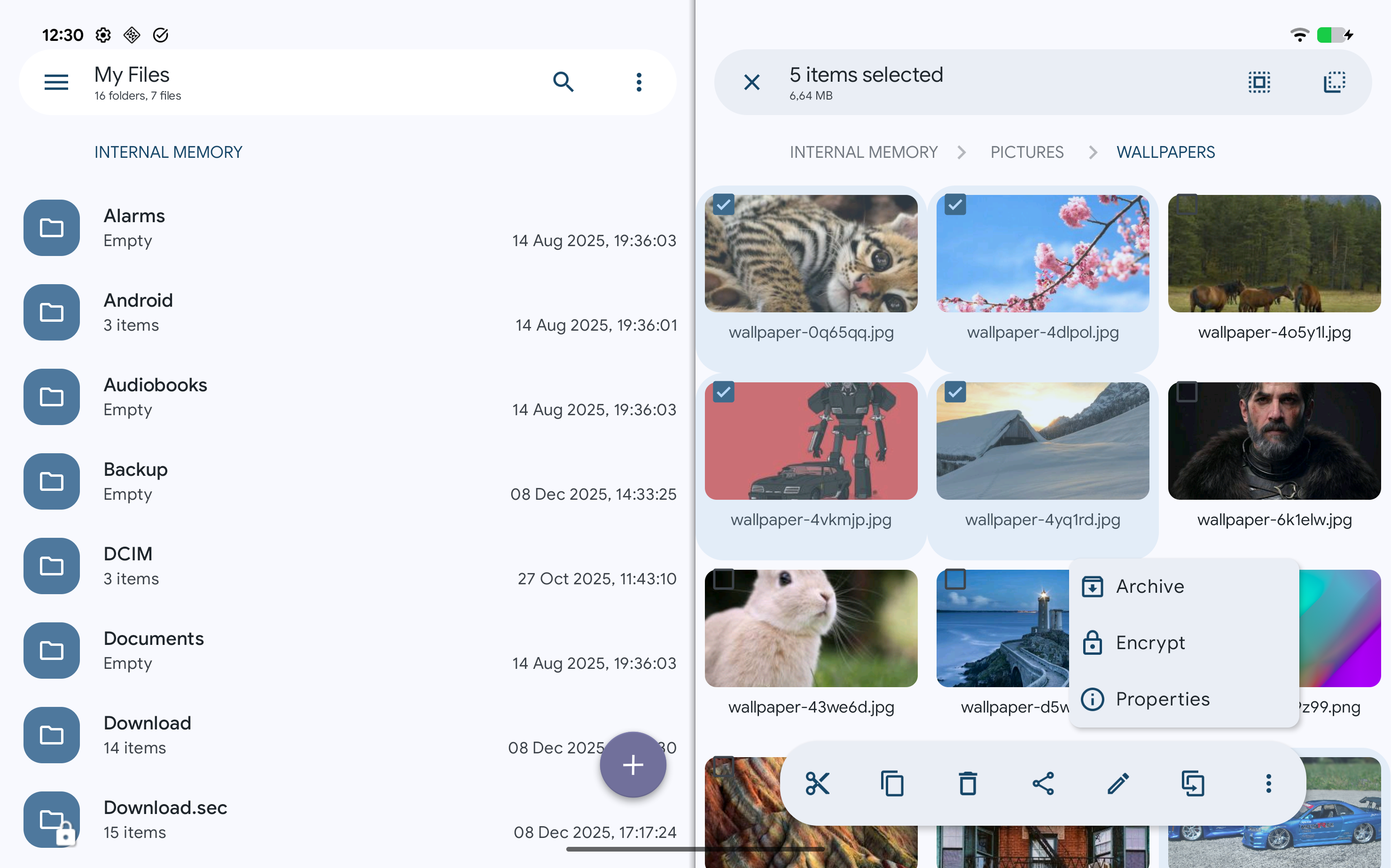Select the wallpaper-43we6d.jpg rabbit checkbox
Image resolution: width=1391 pixels, height=868 pixels.
(723, 579)
